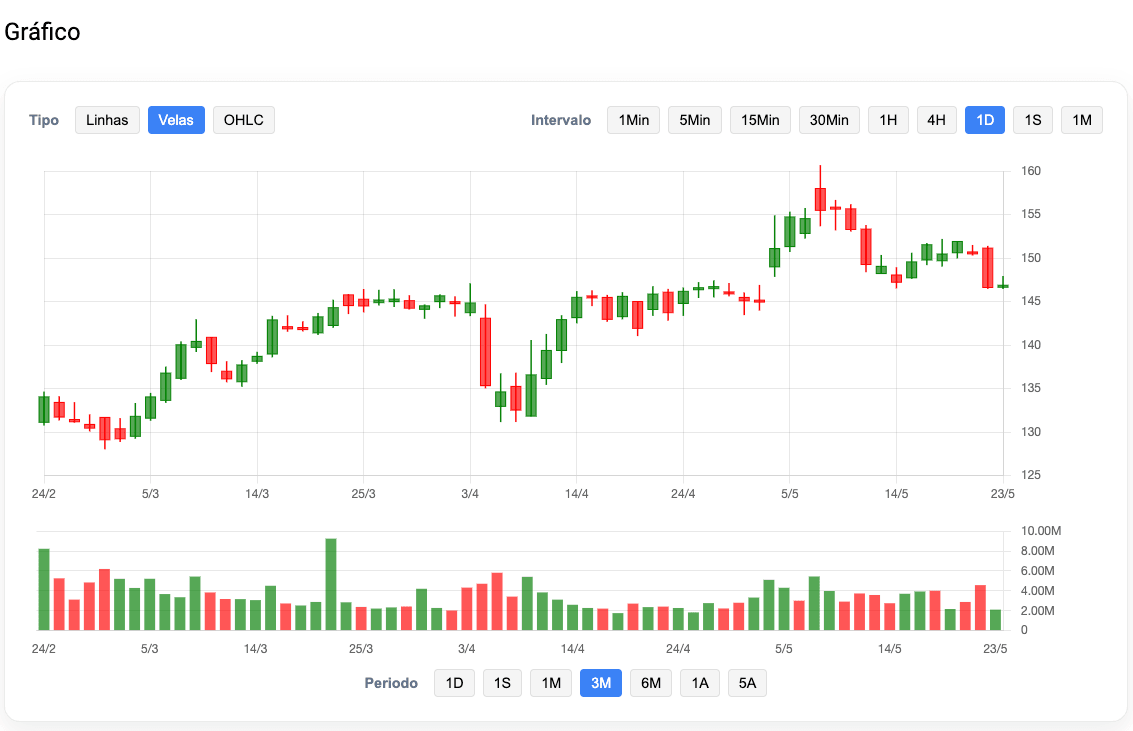Screen dimensions: 1133x731
Task: Select the 6M period
Action: tap(650, 683)
